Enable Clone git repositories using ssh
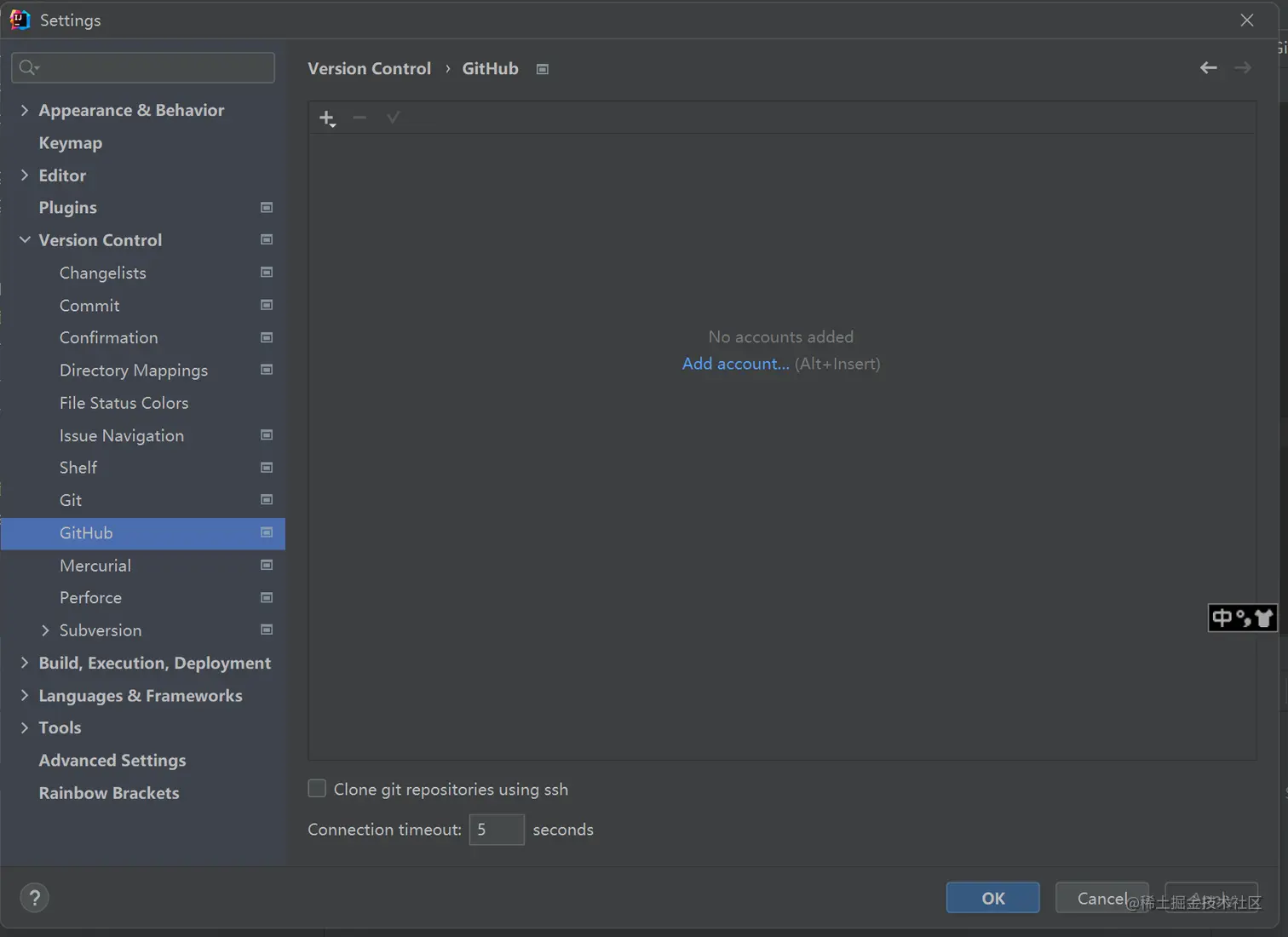The image size is (1288, 937). coord(317,789)
